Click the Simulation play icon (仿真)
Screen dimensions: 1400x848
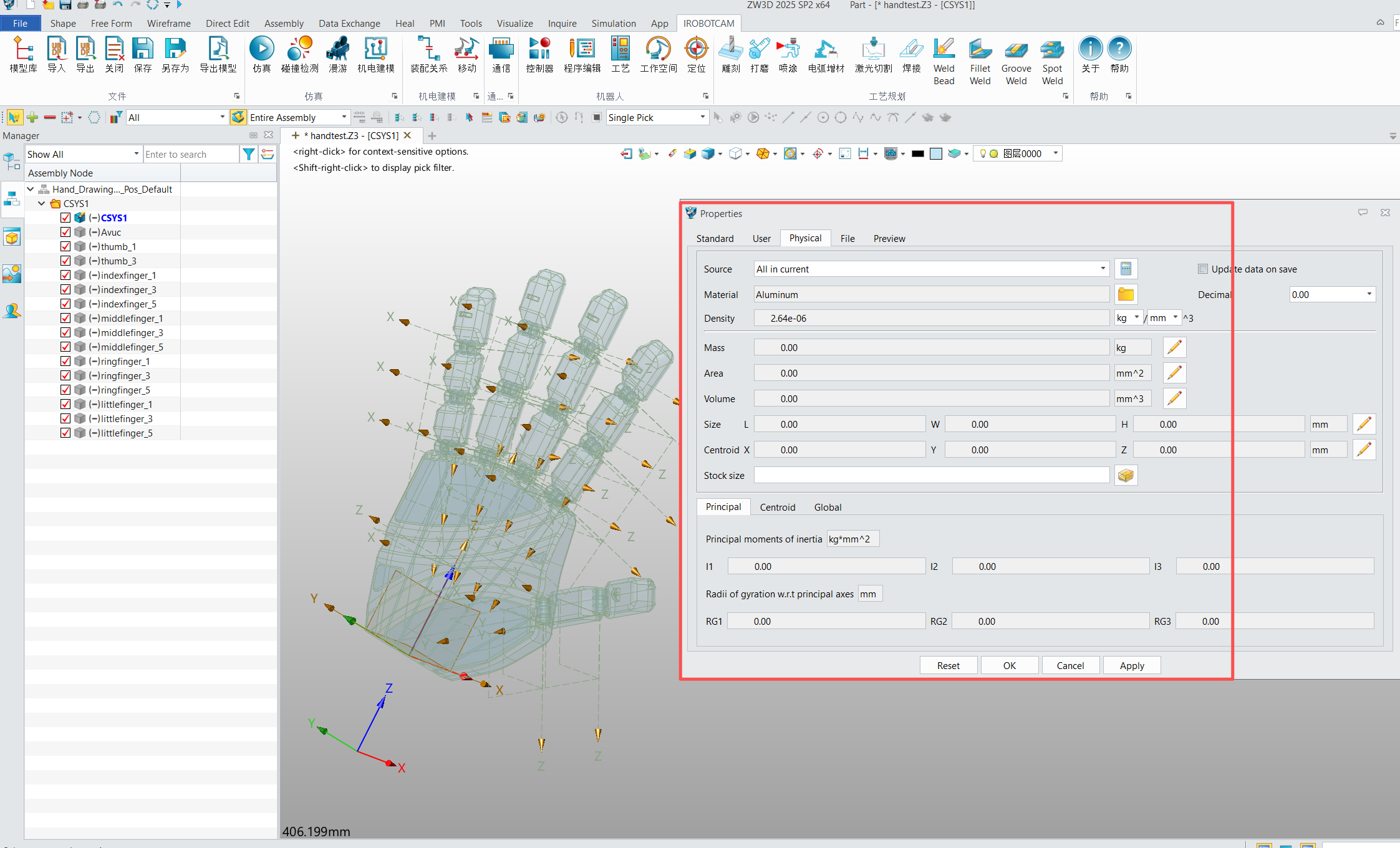(261, 50)
